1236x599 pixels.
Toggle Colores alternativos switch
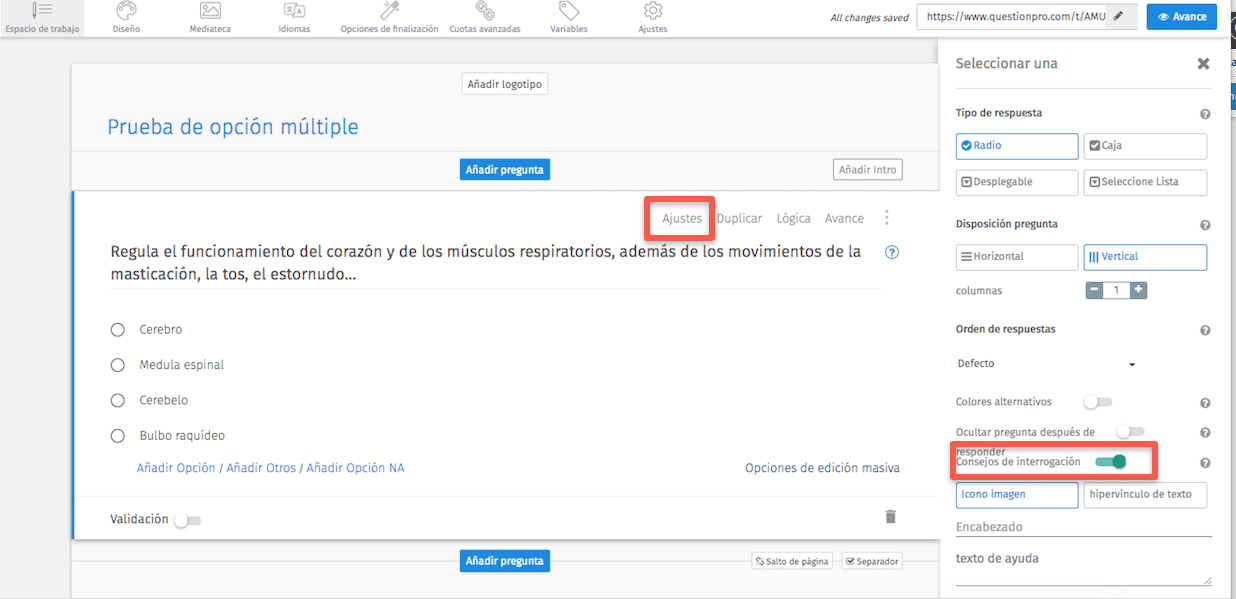[1098, 402]
